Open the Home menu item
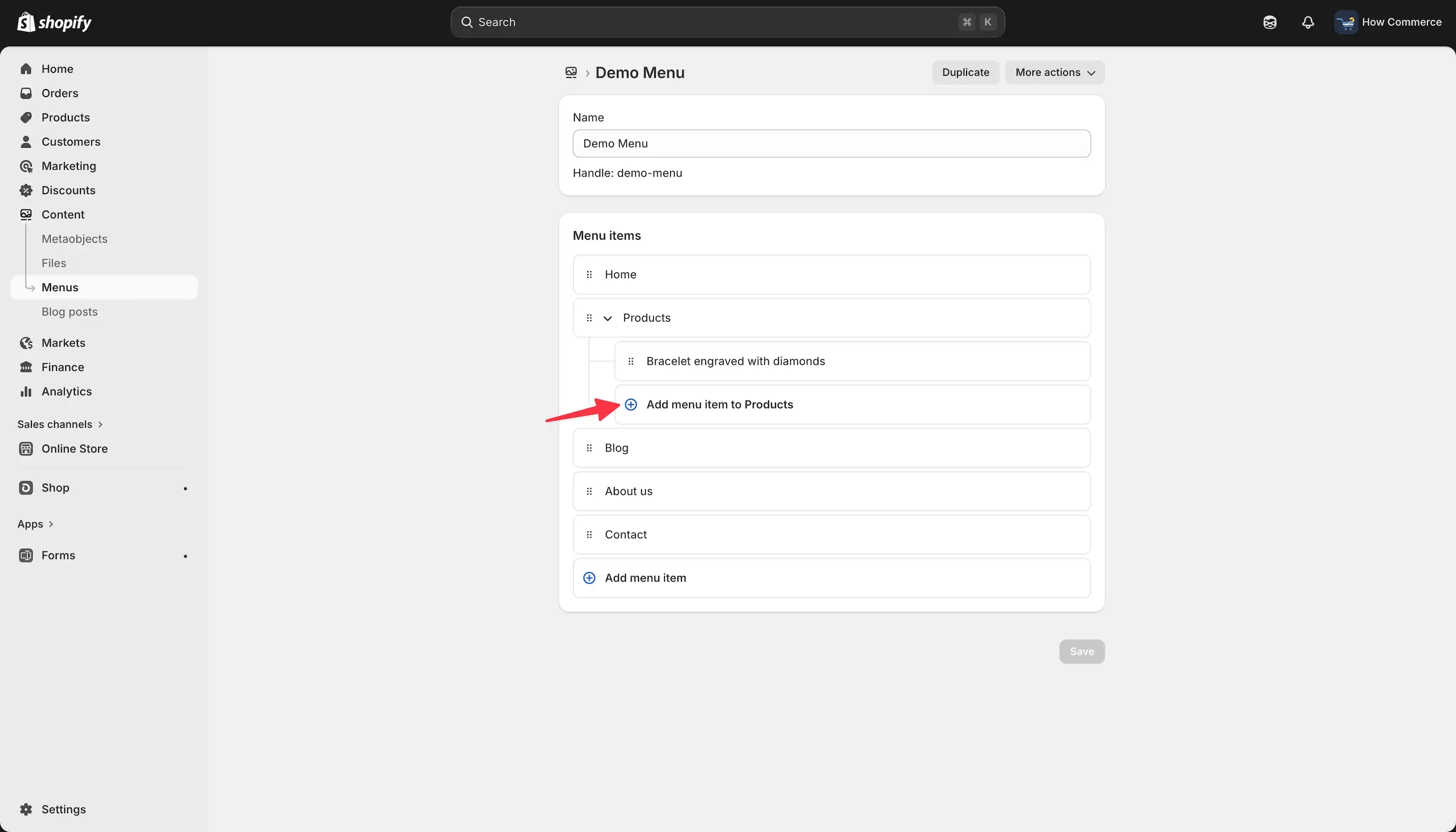 tap(832, 274)
